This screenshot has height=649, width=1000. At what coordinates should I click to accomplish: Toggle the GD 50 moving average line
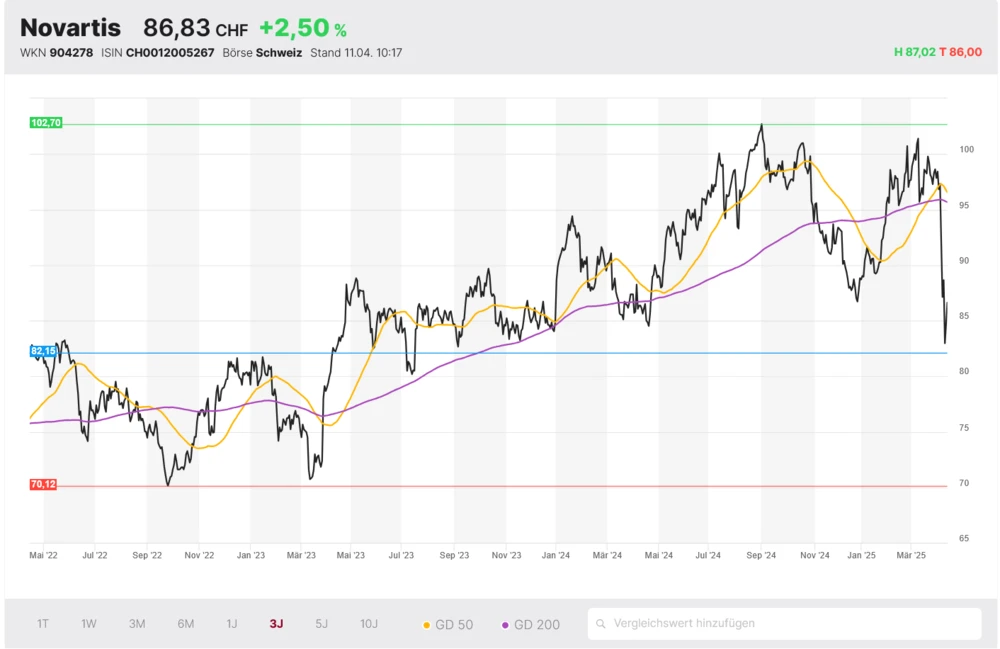[448, 624]
